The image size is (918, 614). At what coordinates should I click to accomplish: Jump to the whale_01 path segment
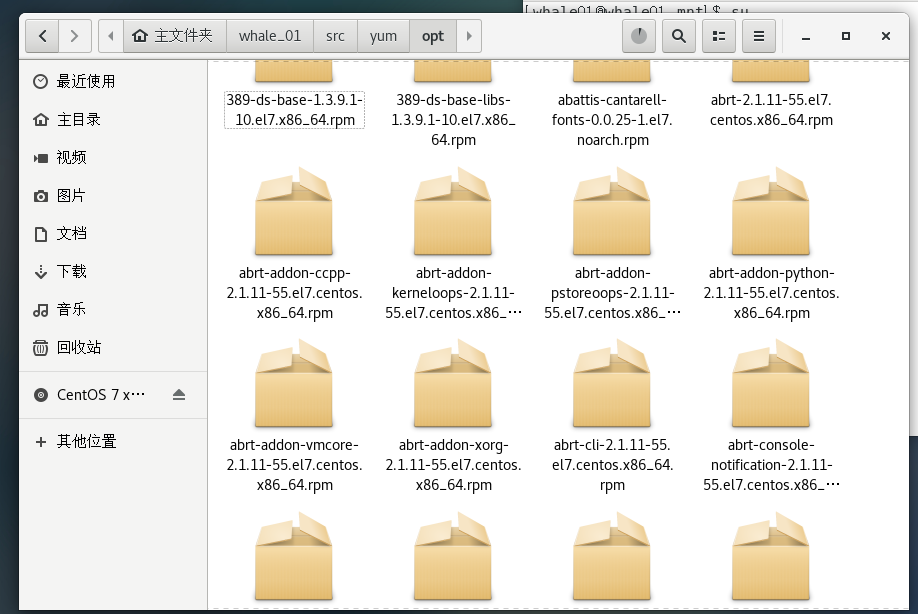point(270,36)
